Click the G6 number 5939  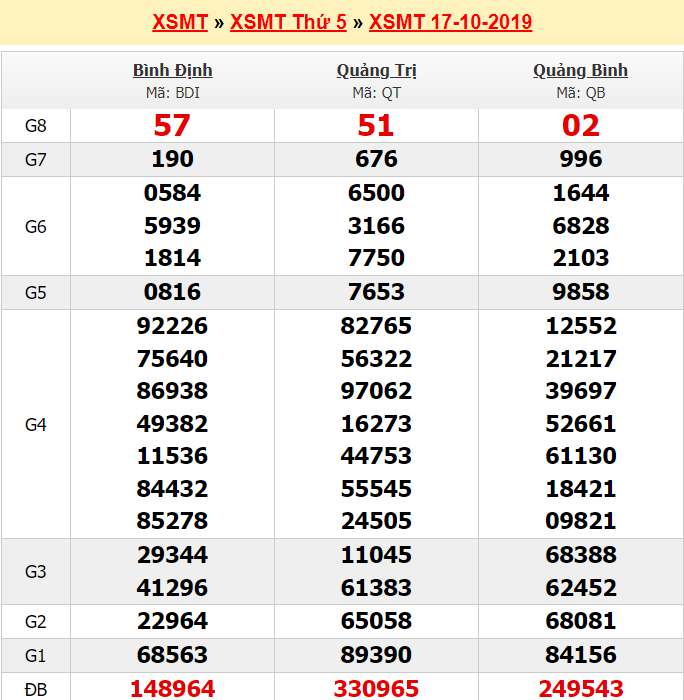pos(172,226)
